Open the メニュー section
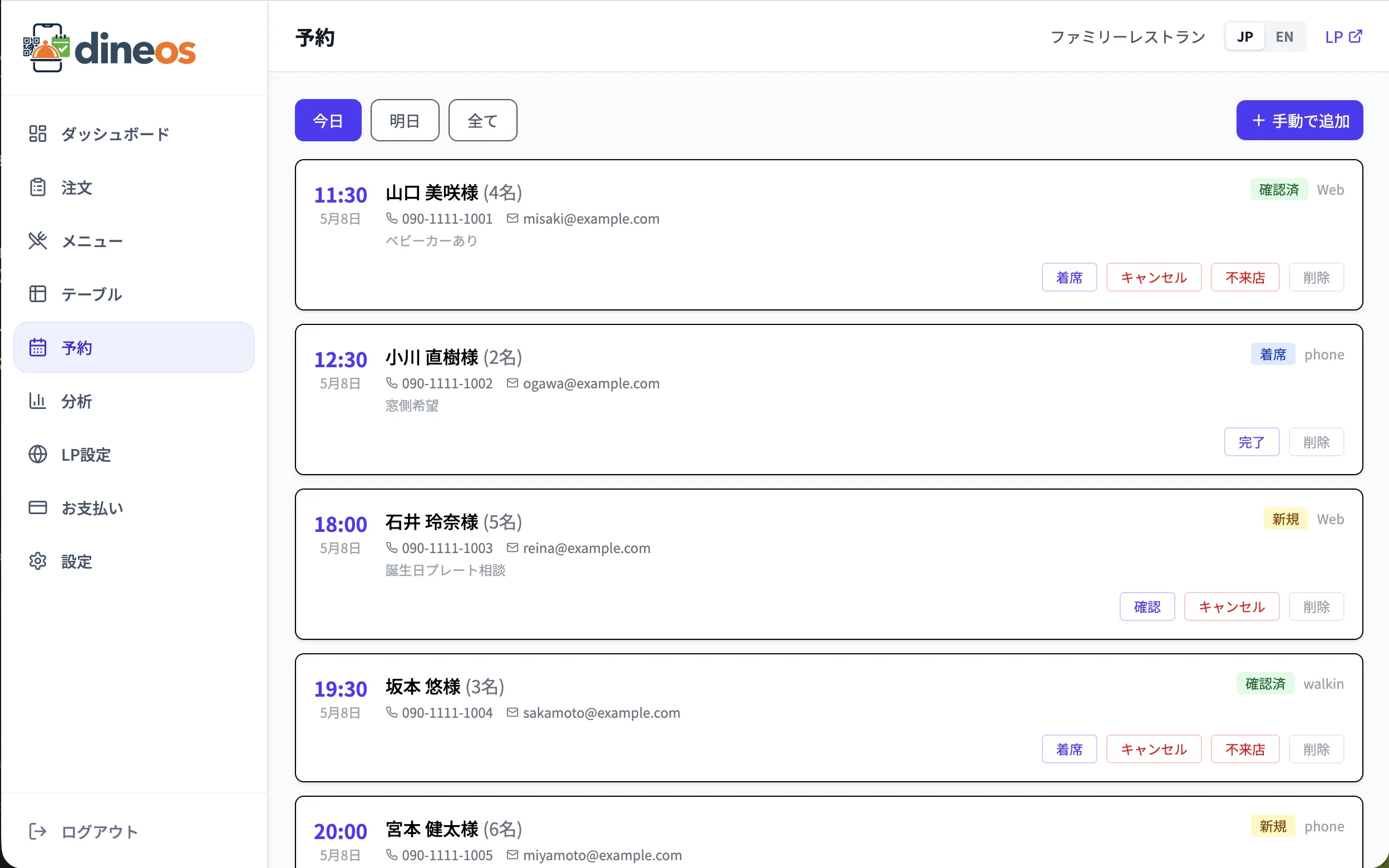The image size is (1389, 868). pyautogui.click(x=134, y=240)
